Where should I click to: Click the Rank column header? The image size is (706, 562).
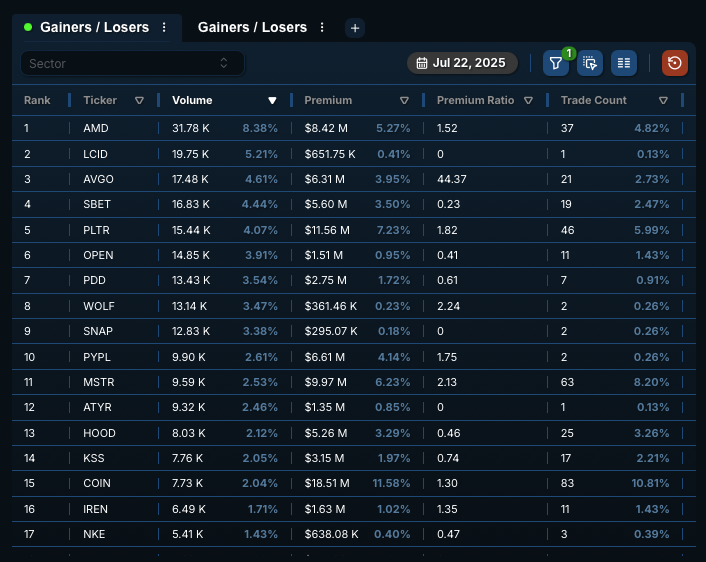(37, 100)
